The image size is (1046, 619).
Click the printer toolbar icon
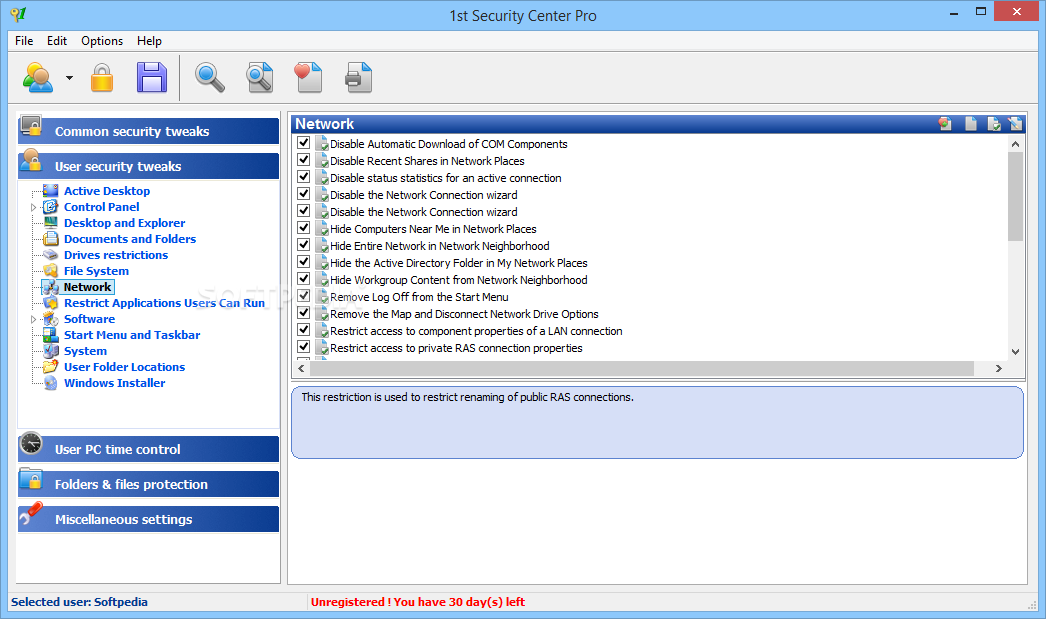click(x=358, y=77)
